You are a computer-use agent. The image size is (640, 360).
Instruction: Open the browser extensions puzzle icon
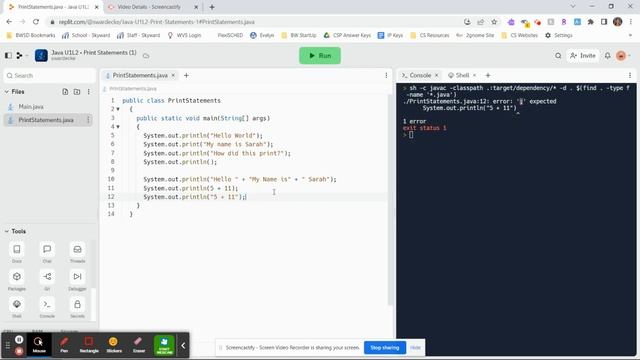click(591, 22)
